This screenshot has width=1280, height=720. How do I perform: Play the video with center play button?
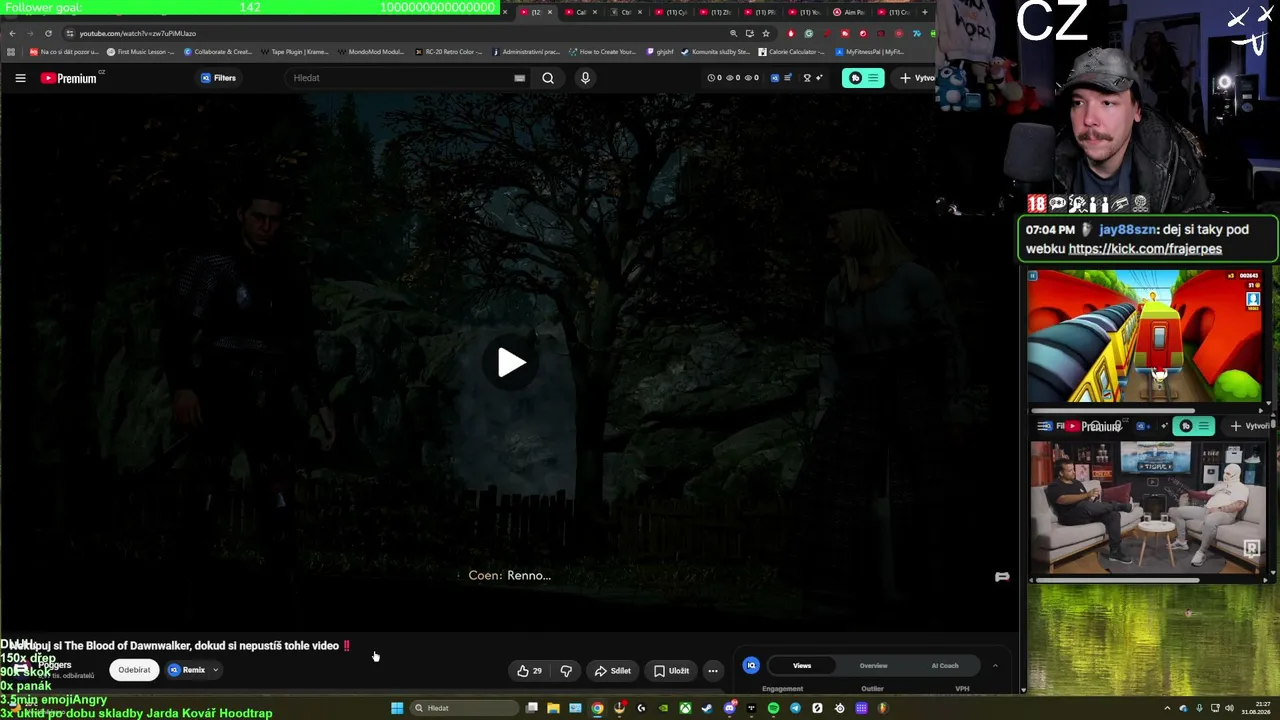coord(512,362)
